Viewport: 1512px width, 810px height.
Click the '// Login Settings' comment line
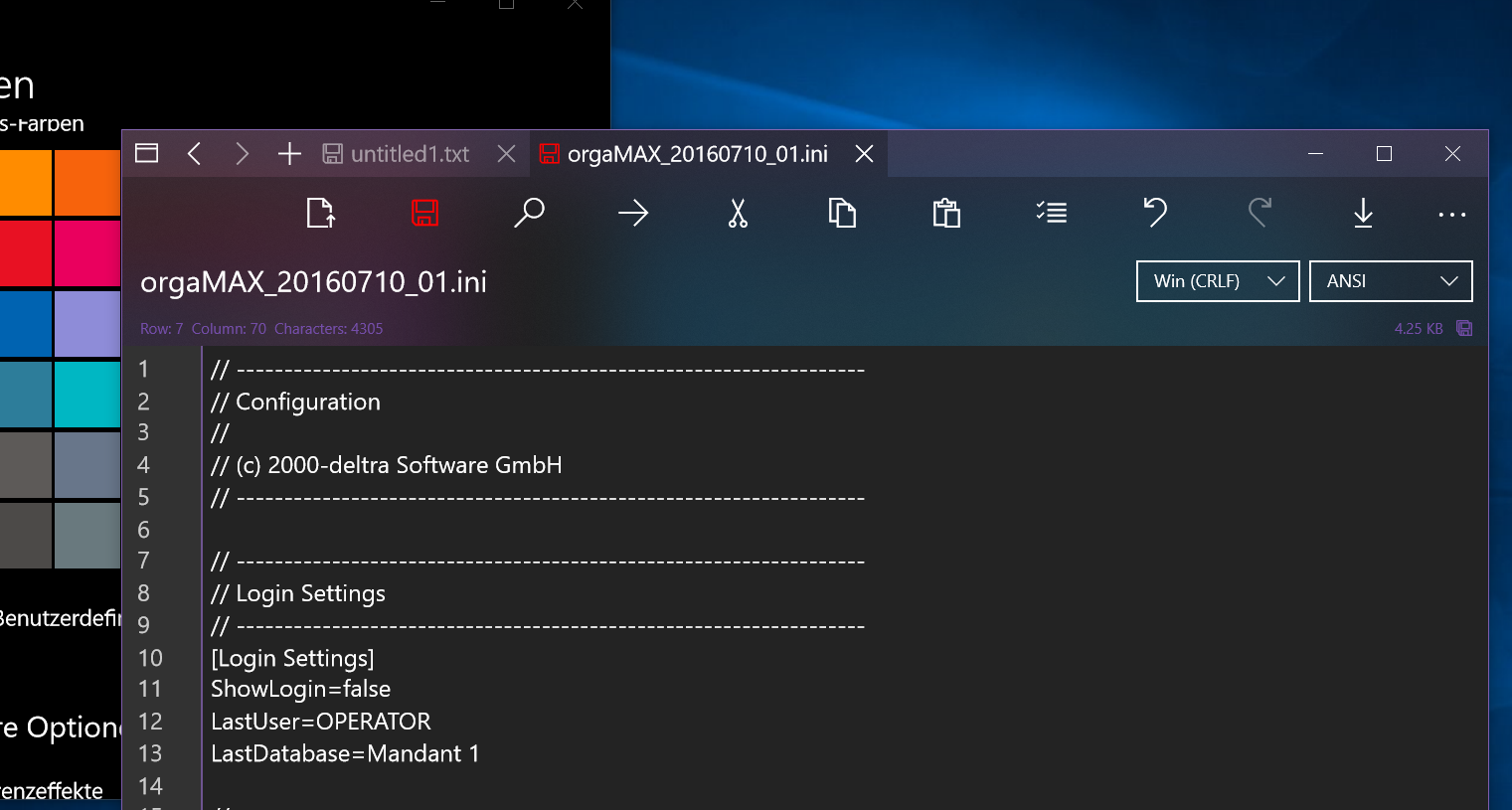pos(297,593)
